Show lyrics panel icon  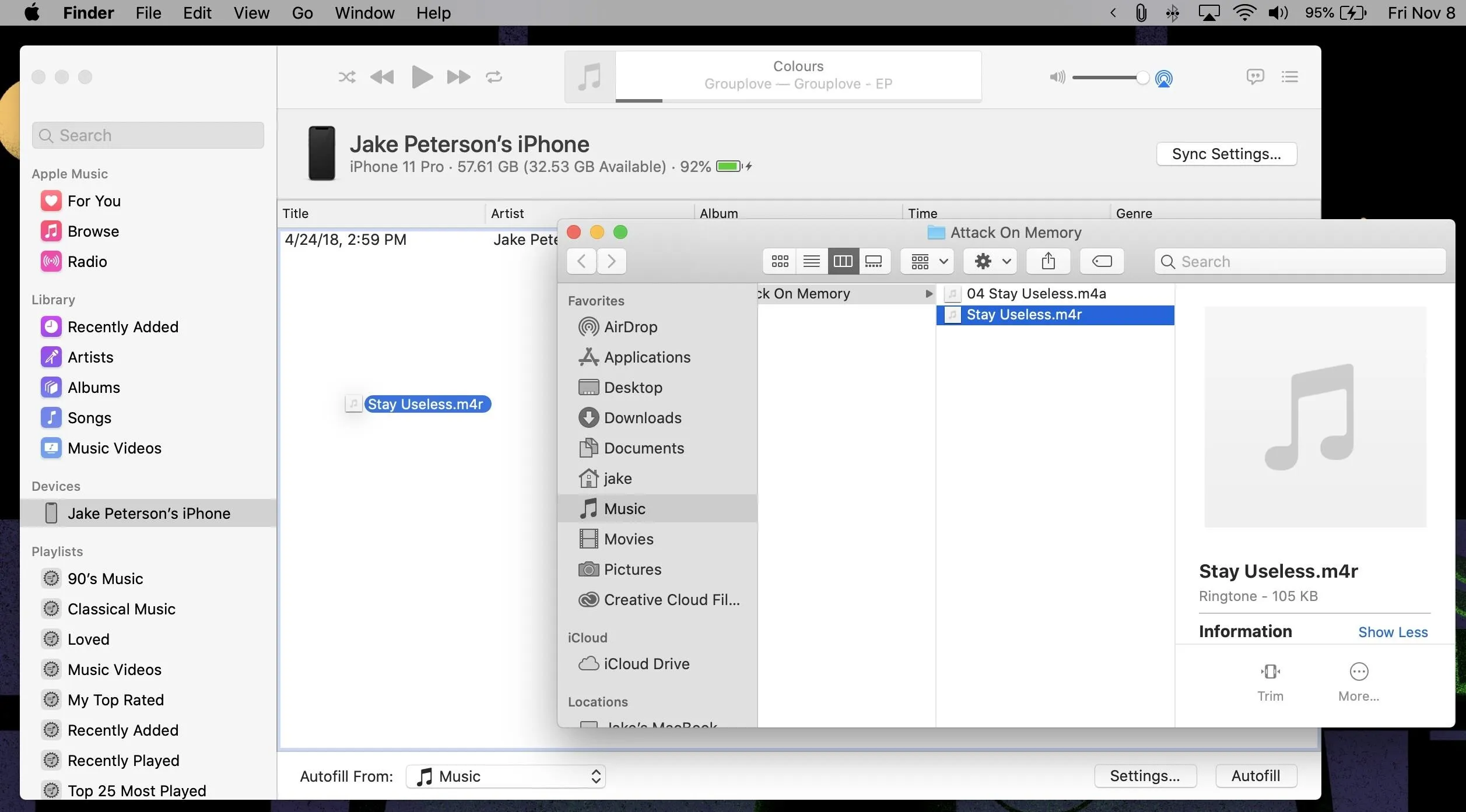coord(1255,77)
